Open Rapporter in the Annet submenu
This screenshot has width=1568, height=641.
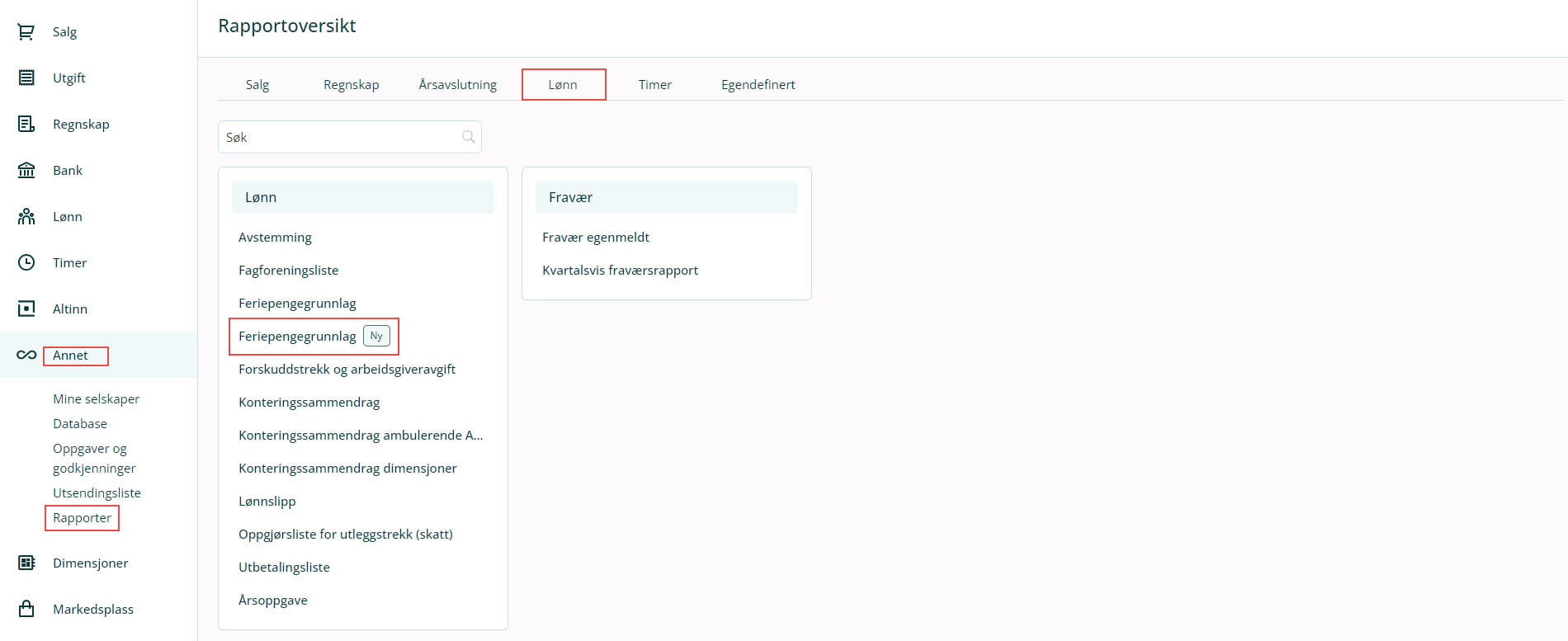pos(82,518)
